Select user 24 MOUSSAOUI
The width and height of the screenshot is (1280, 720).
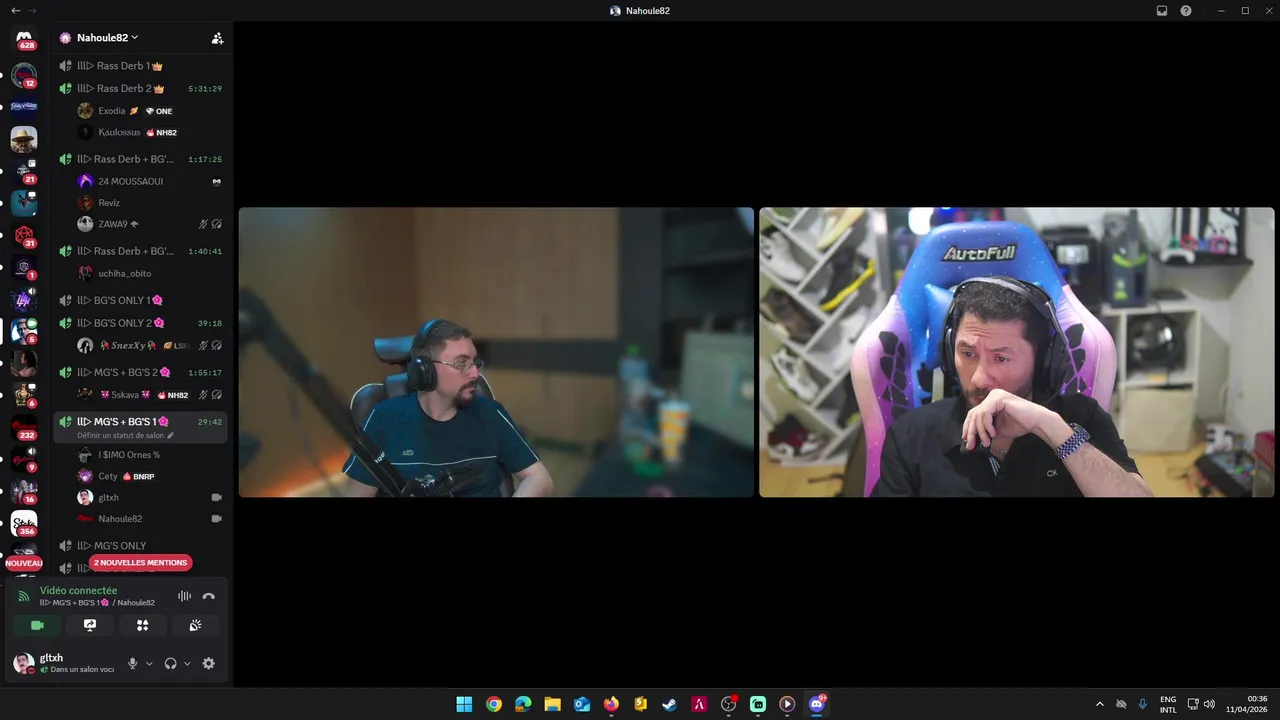150,181
